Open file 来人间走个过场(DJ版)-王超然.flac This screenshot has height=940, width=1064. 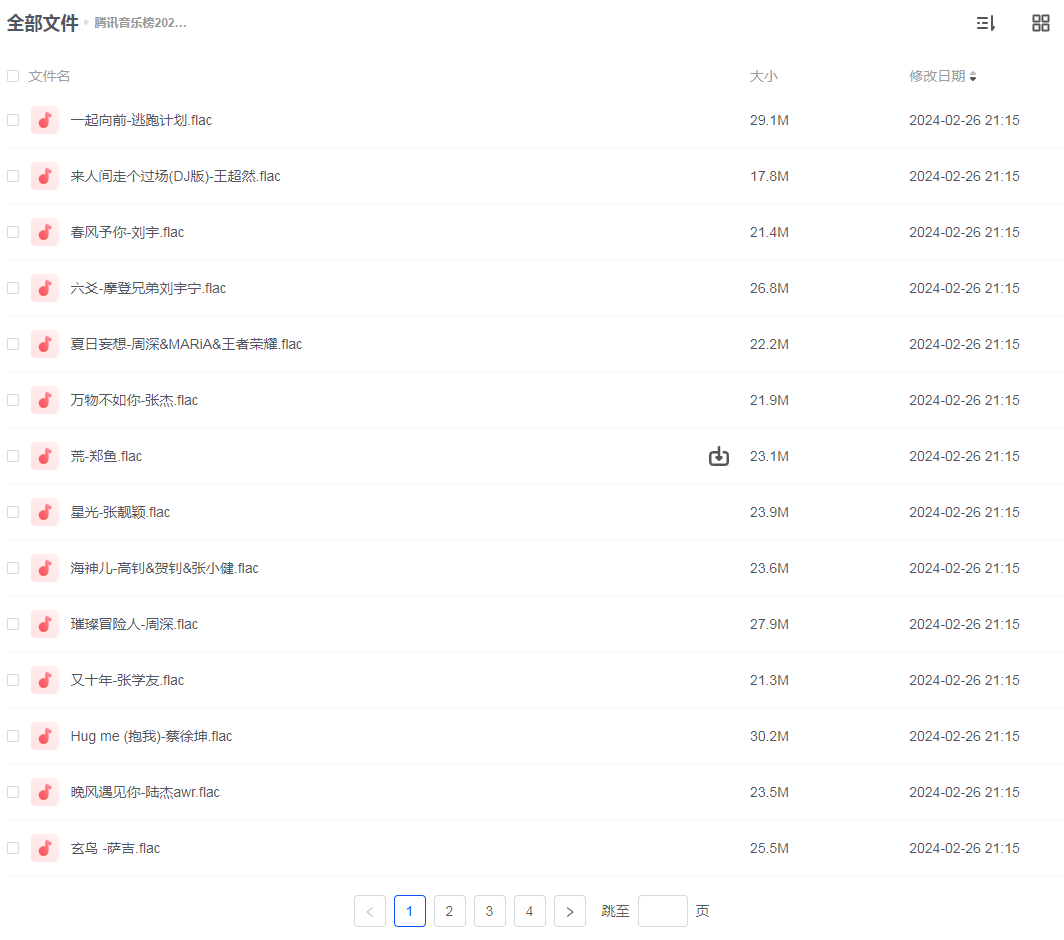[x=176, y=176]
